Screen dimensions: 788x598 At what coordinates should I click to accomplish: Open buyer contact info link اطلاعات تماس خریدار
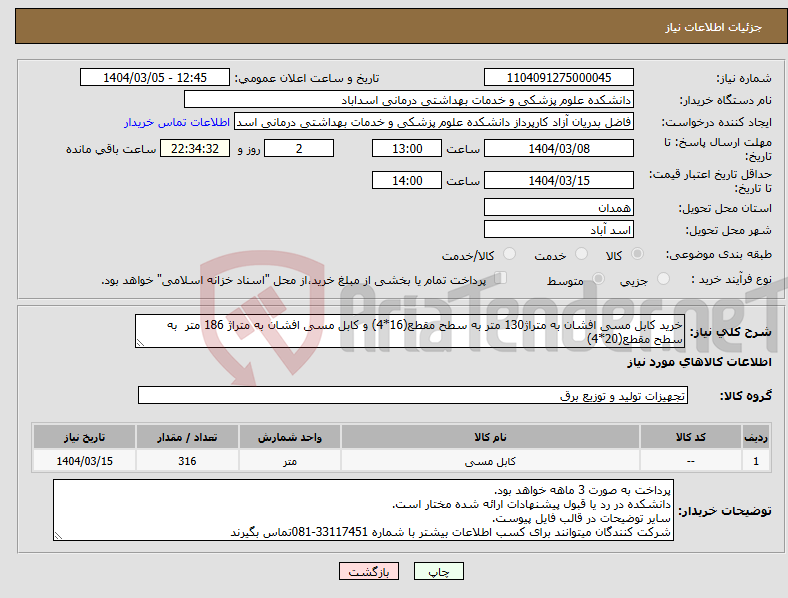[x=177, y=122]
